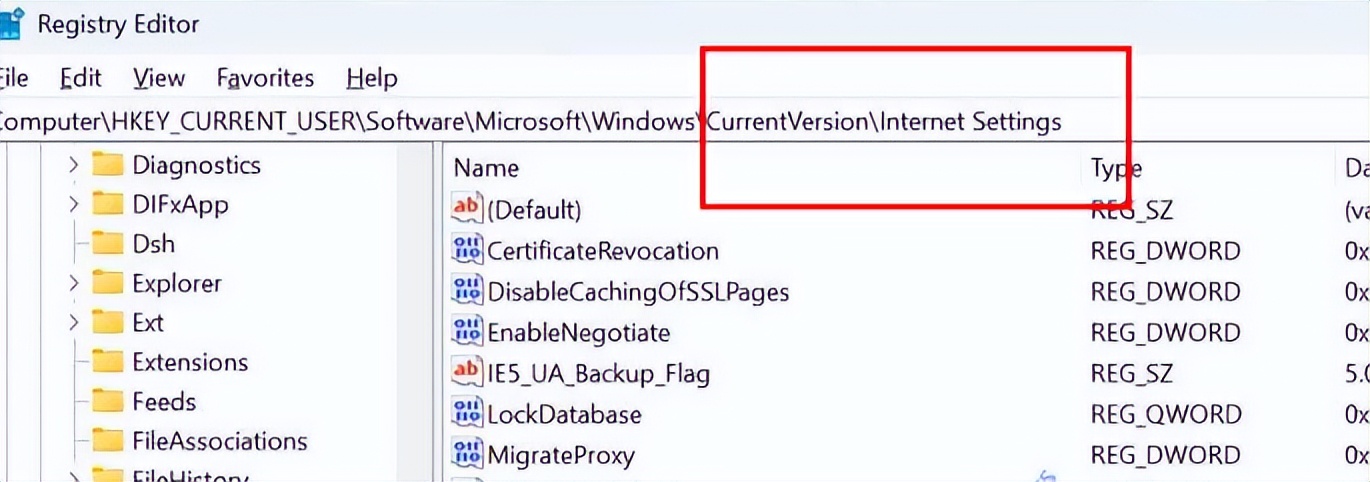
Task: Click the DisableCachingOfSSLPages value icon
Action: (x=467, y=291)
